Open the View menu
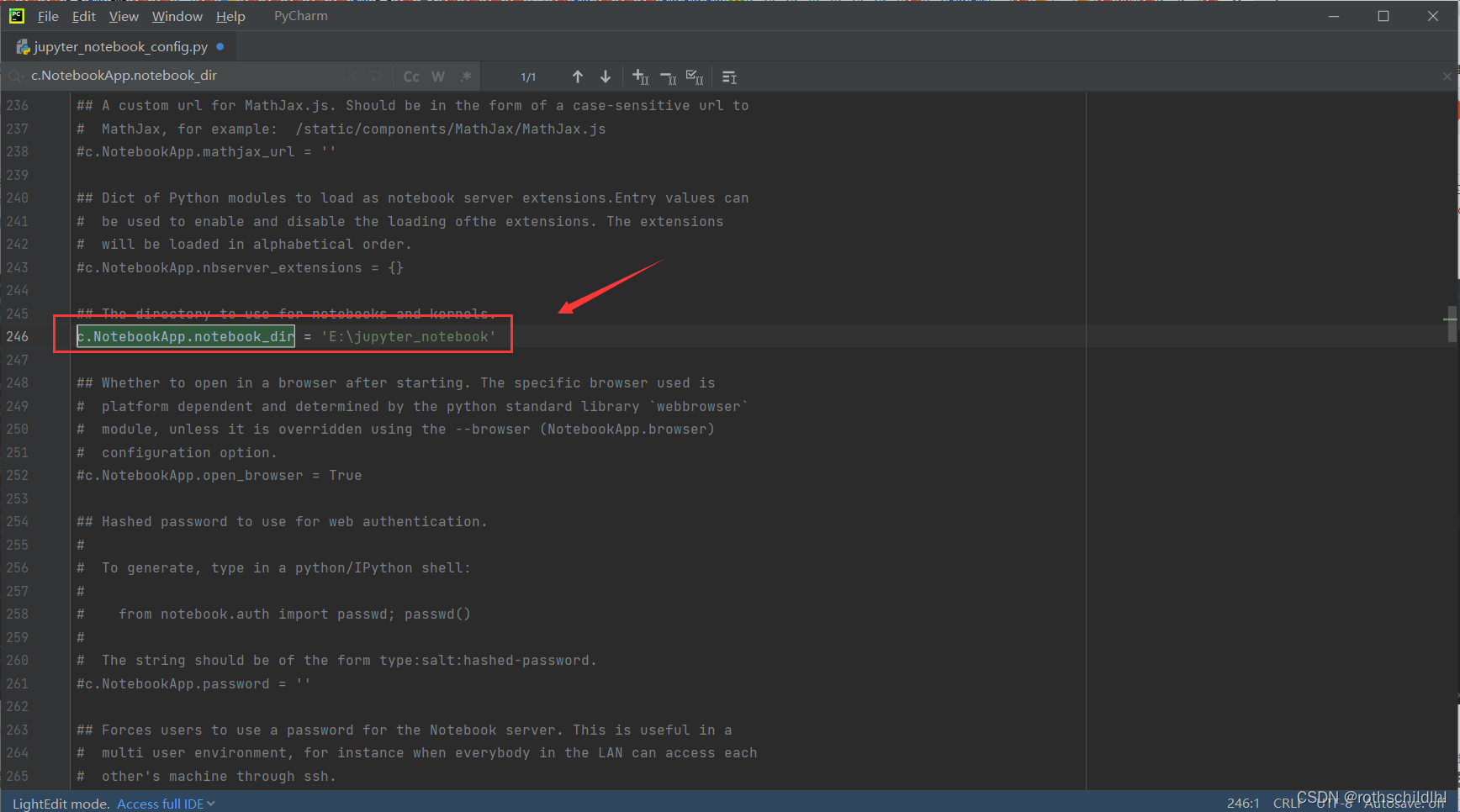Image resolution: width=1460 pixels, height=812 pixels. [x=124, y=16]
